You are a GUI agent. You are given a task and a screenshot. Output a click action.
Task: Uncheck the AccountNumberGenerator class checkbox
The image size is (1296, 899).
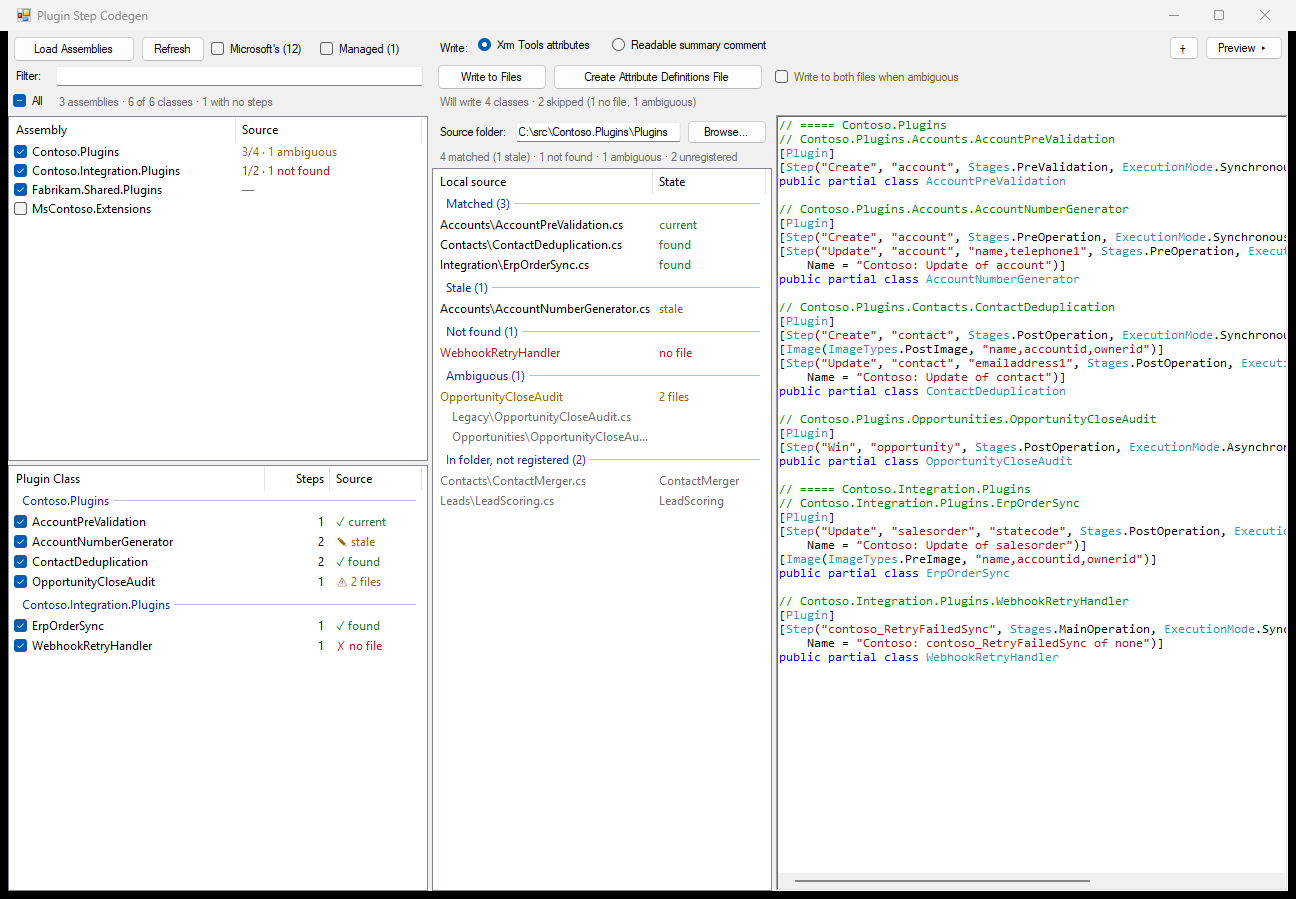pos(21,542)
